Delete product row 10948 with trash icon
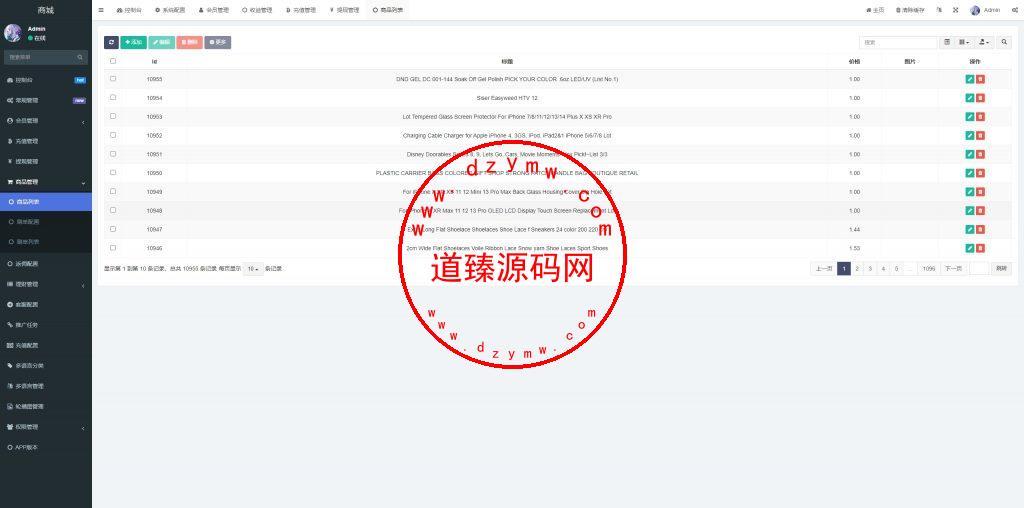Viewport: 1024px width, 508px height. tap(980, 211)
